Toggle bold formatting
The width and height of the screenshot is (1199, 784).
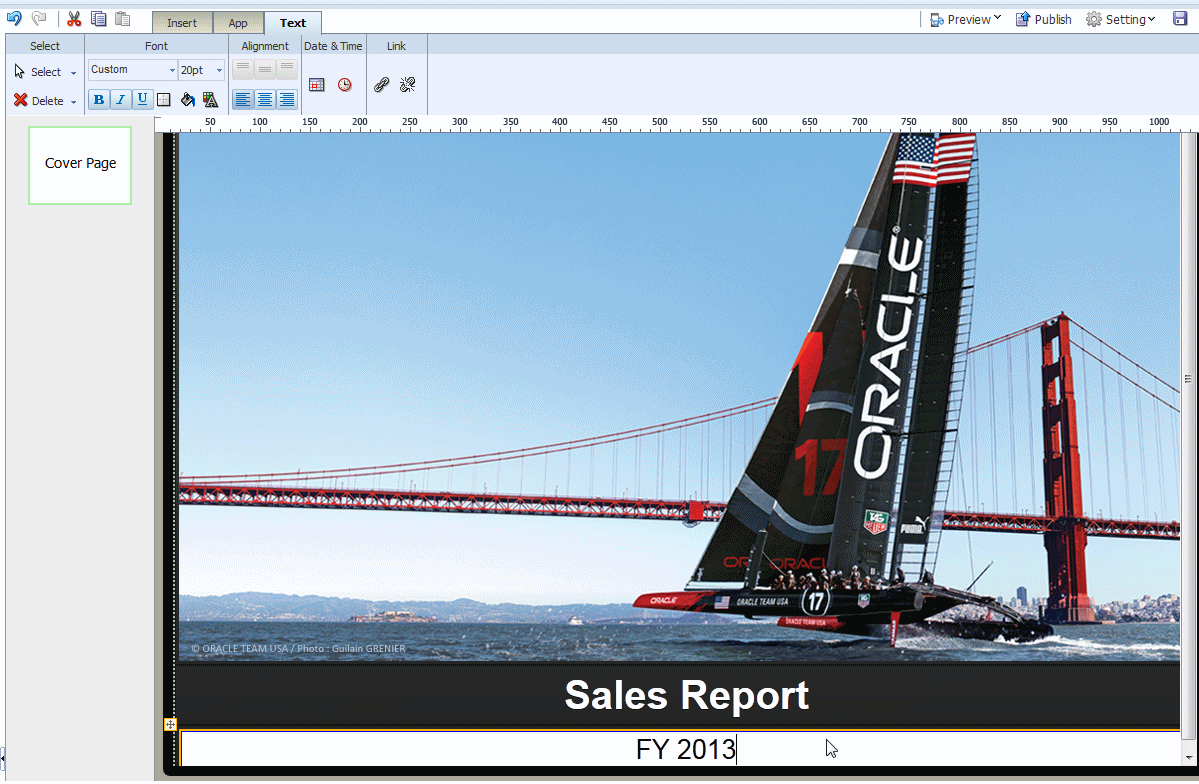[x=99, y=99]
